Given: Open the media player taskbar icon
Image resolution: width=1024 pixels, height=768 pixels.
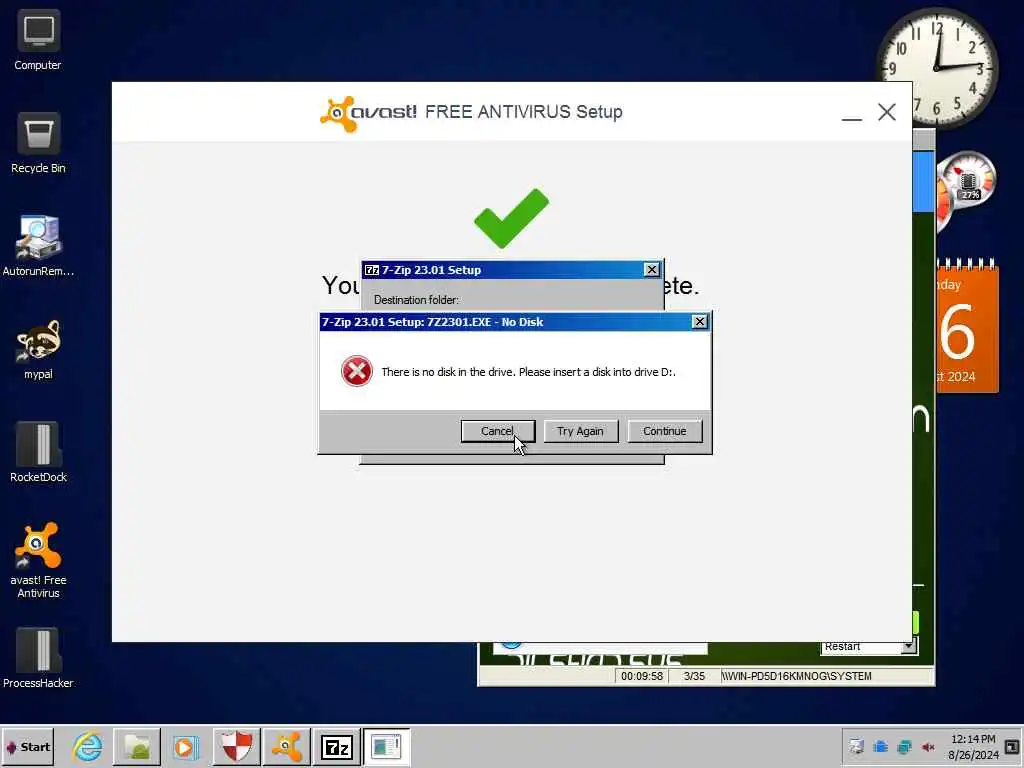Looking at the screenshot, I should [186, 747].
